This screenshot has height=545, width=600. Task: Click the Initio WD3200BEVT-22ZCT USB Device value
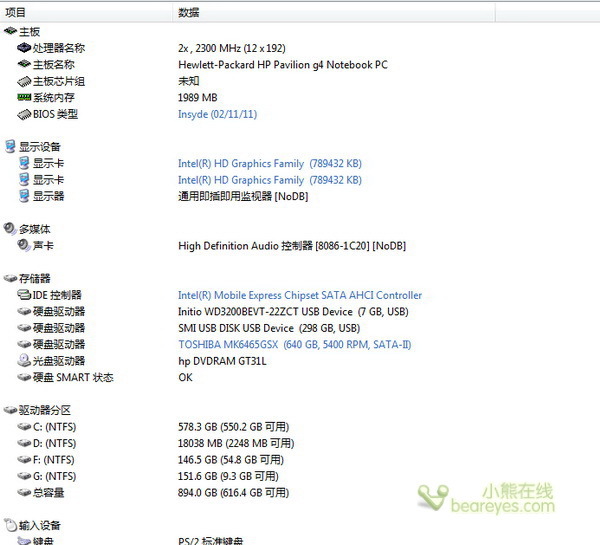tap(293, 312)
